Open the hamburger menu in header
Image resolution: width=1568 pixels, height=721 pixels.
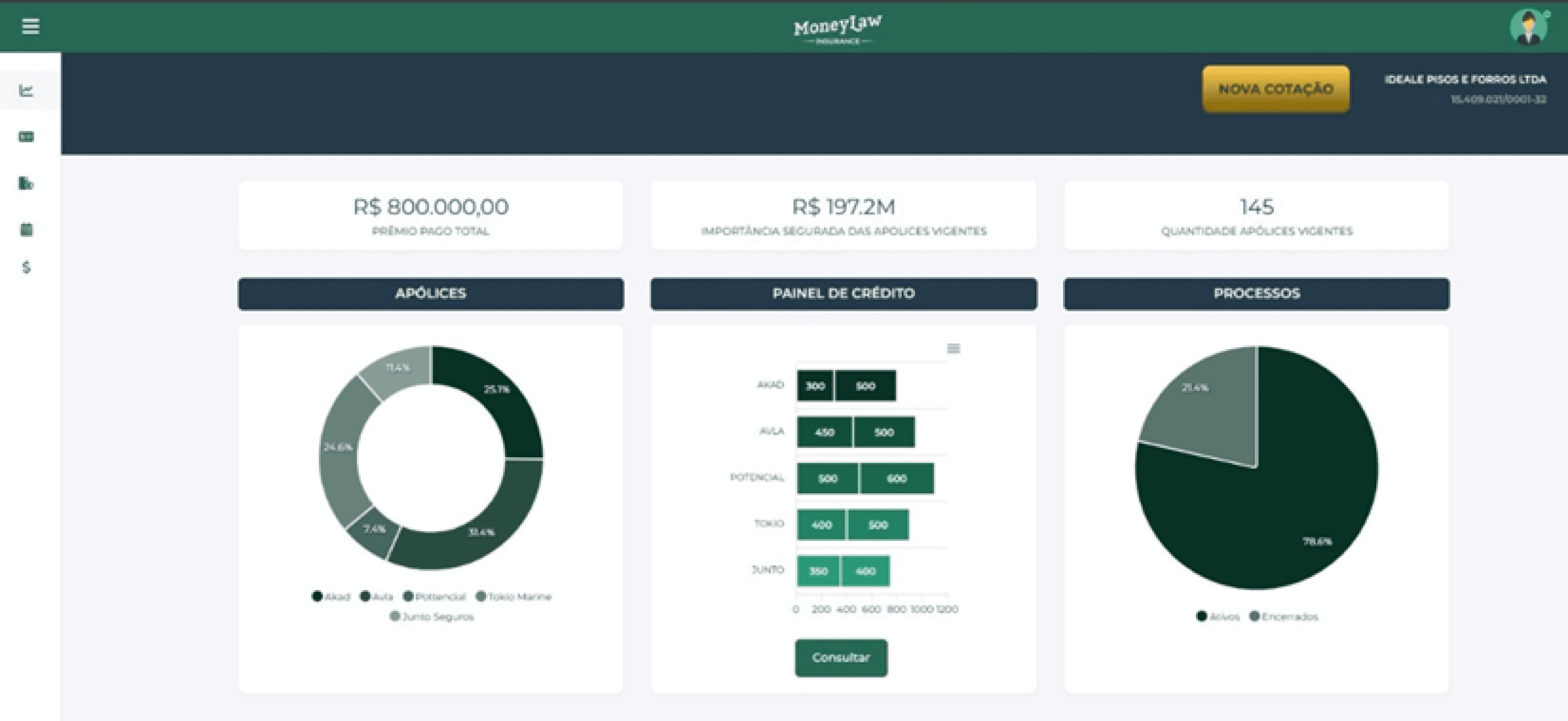31,26
